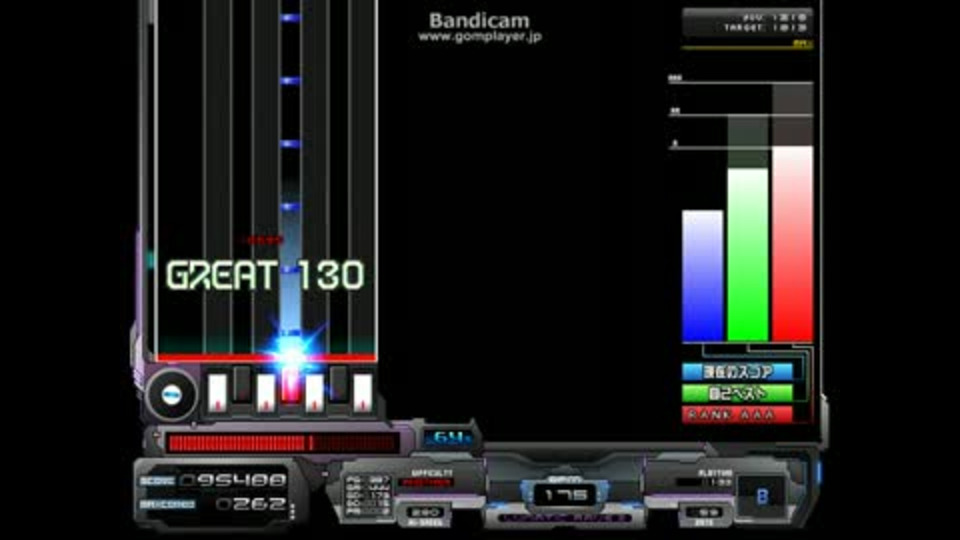Click the blue 現在のスコア legend label

pos(737,372)
